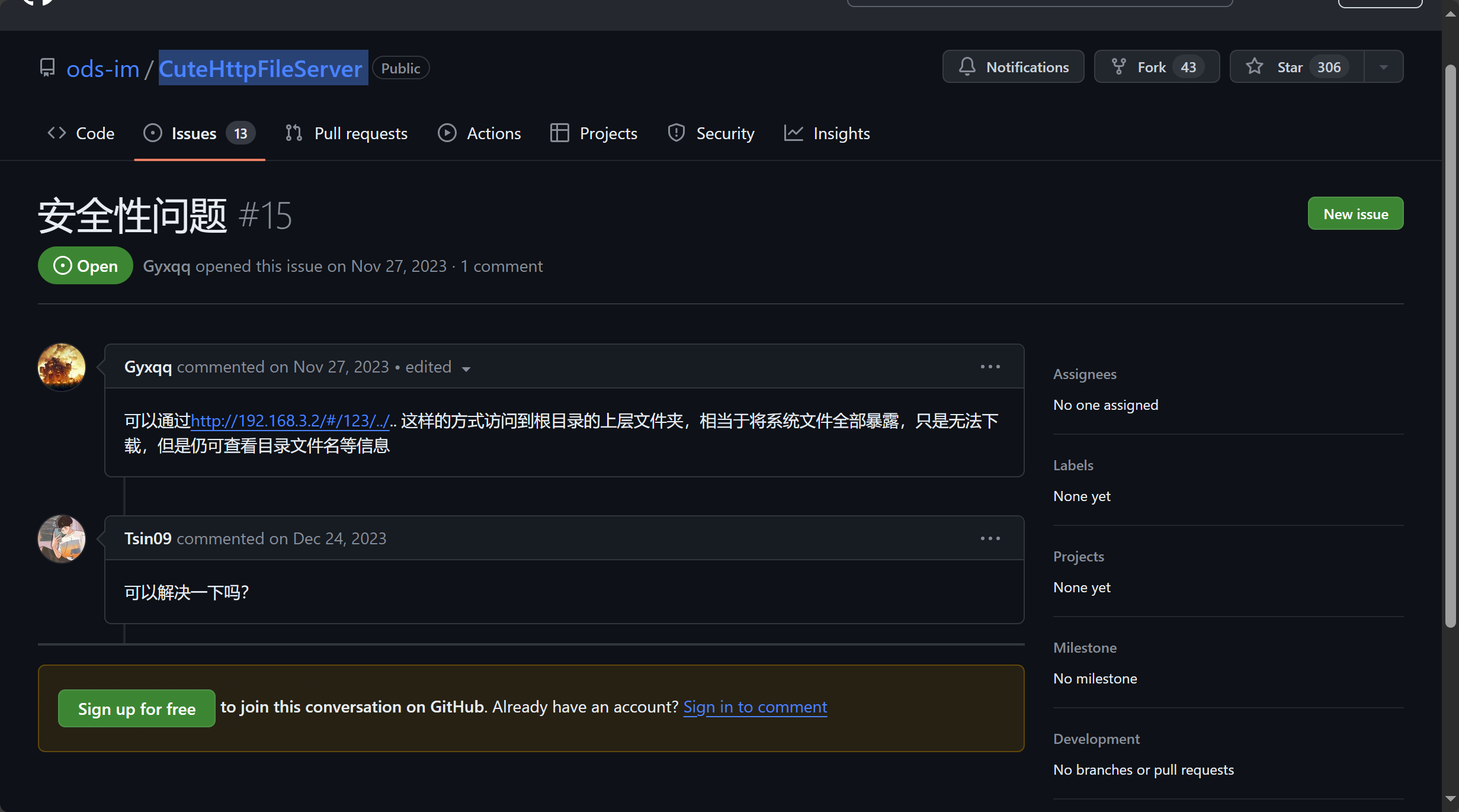Screen dimensions: 1459x812
Task: Click the 1 comment text in header
Action: 501,266
